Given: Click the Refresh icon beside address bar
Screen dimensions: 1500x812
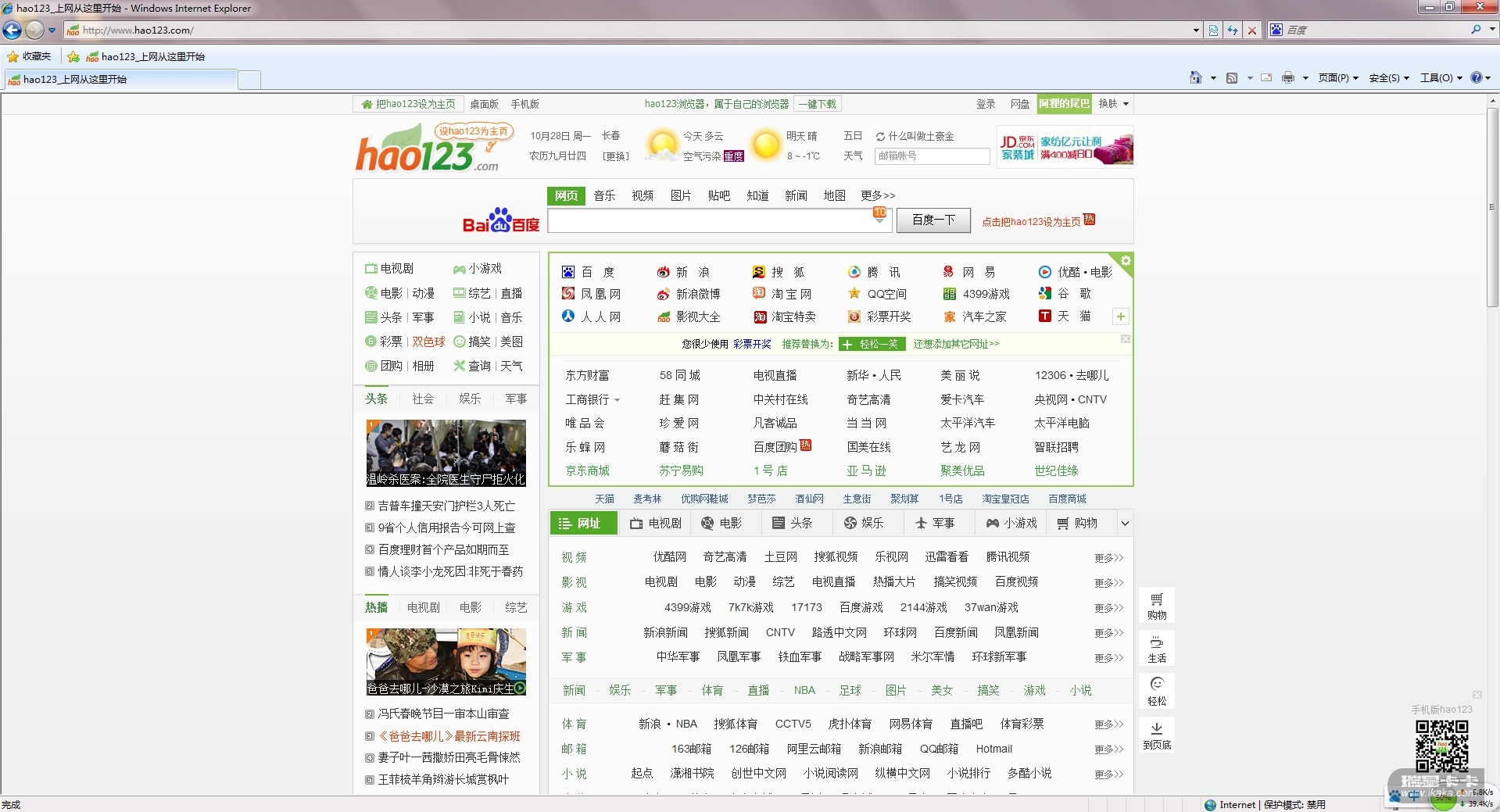Looking at the screenshot, I should tap(1233, 30).
